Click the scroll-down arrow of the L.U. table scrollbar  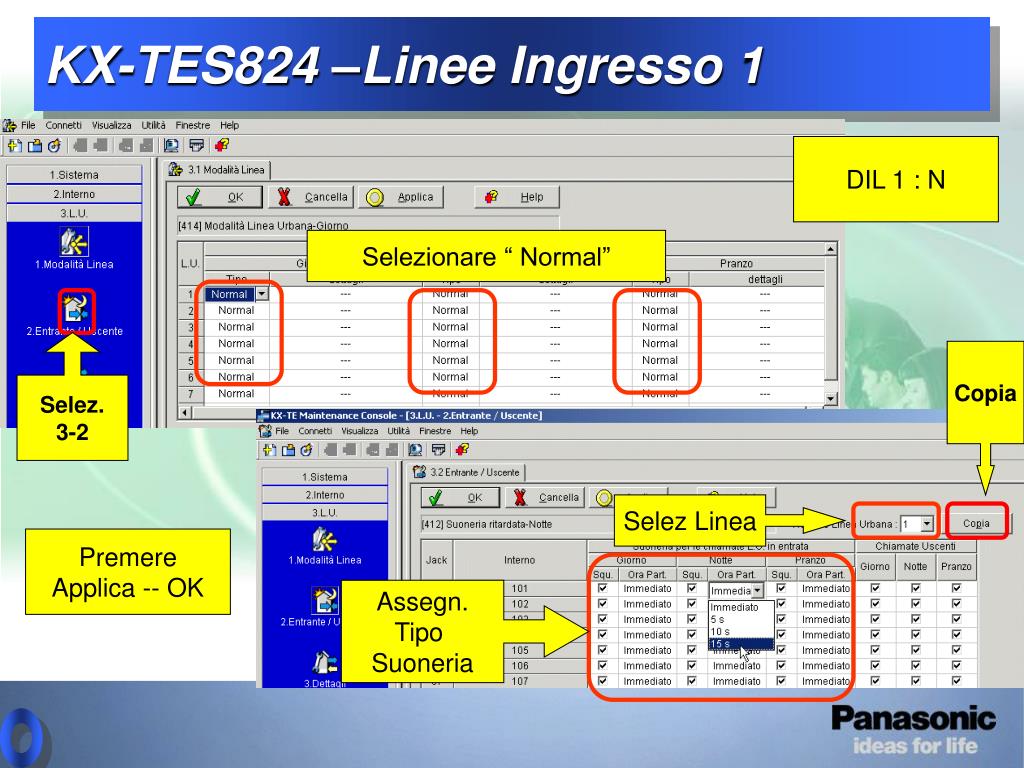830,398
